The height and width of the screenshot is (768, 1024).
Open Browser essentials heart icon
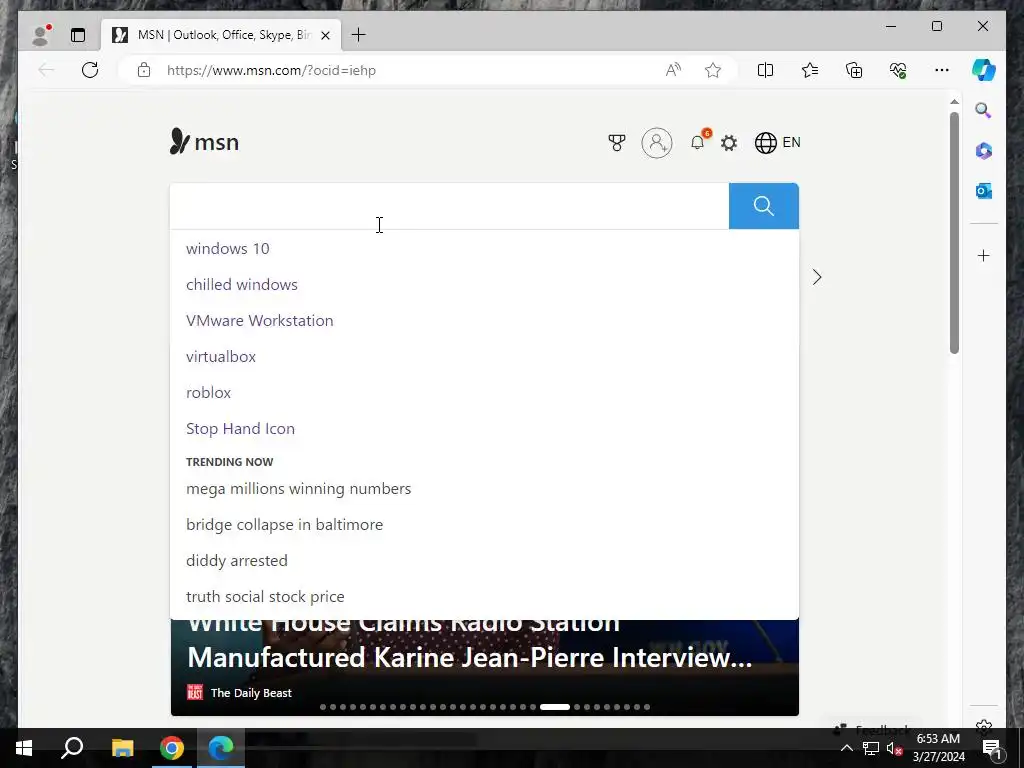tap(899, 70)
